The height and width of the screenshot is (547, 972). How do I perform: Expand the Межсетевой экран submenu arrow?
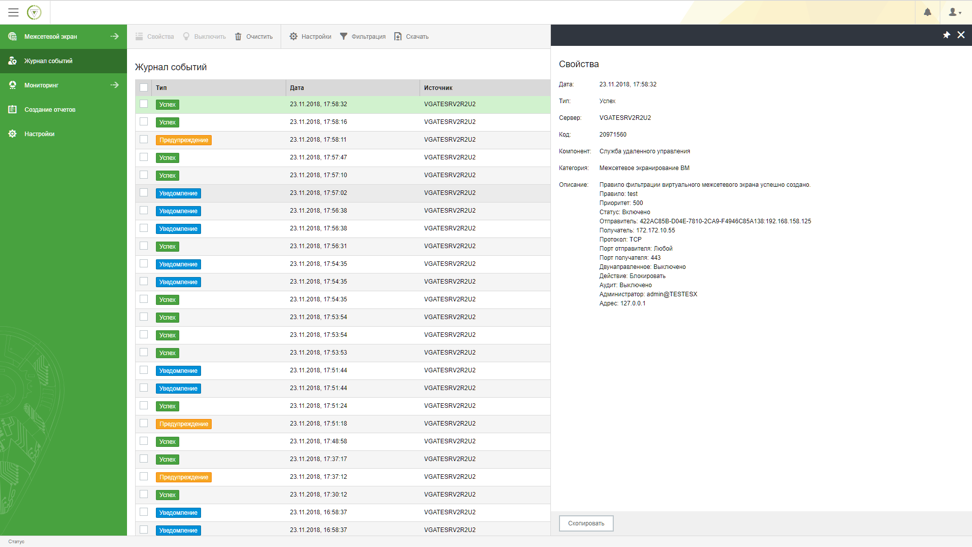114,37
